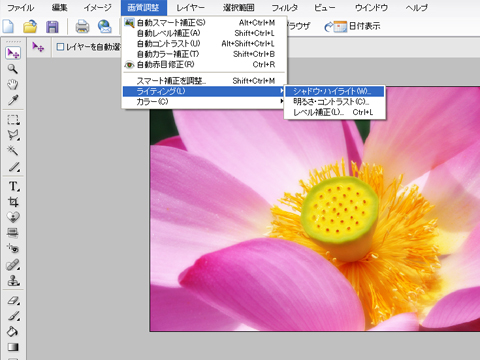The image size is (480, 360).
Task: Select the Rectangular Marquee tool
Action: coord(13,120)
